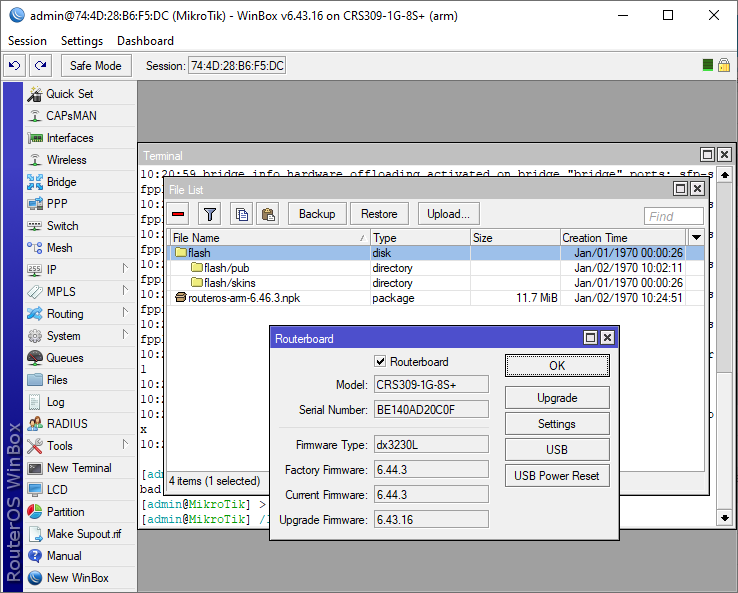The width and height of the screenshot is (738, 593).
Task: Toggle the Routerboard checkbox
Action: click(x=380, y=361)
